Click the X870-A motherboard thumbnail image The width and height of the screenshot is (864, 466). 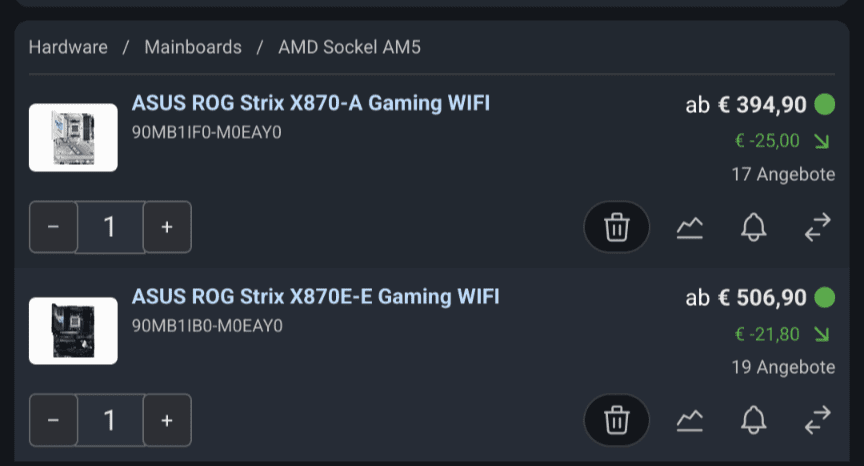point(73,137)
